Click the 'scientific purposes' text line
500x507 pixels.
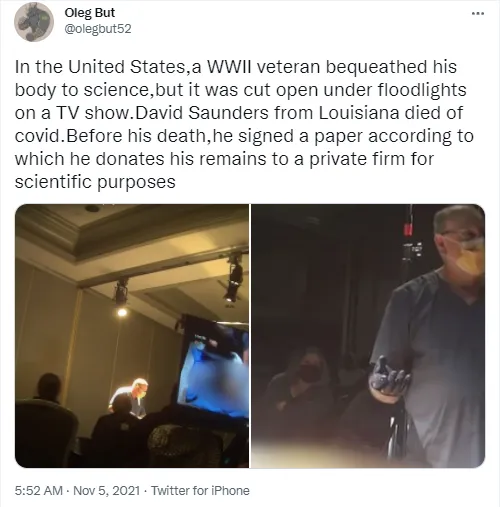tap(95, 182)
